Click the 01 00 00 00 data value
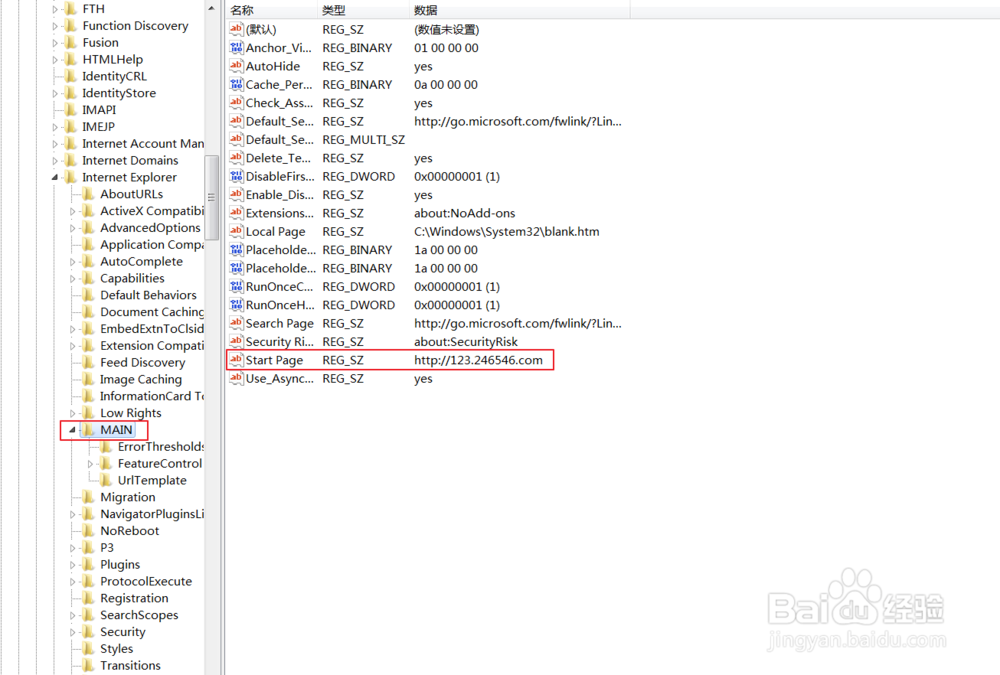The width and height of the screenshot is (1000, 675). point(446,48)
